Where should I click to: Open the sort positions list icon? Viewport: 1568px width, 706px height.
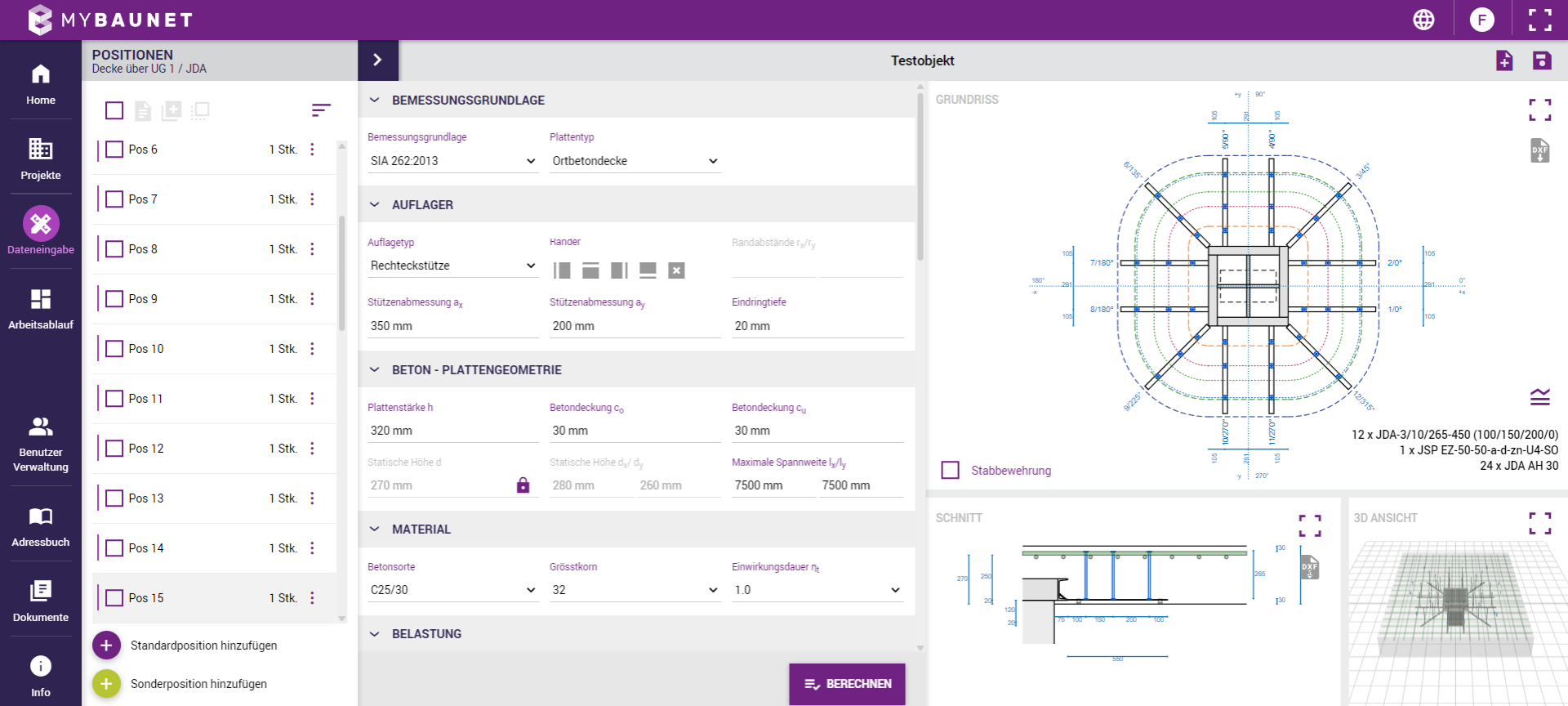(321, 110)
